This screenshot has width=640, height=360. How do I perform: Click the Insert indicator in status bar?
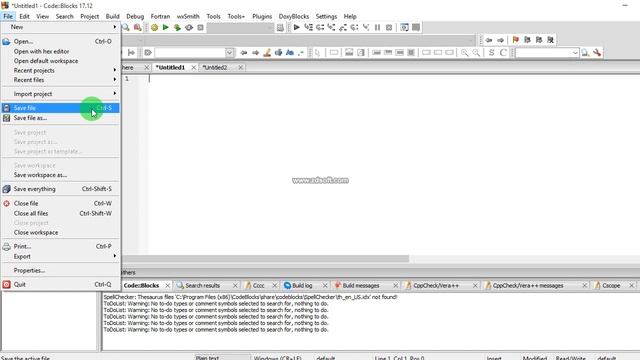[x=494, y=358]
